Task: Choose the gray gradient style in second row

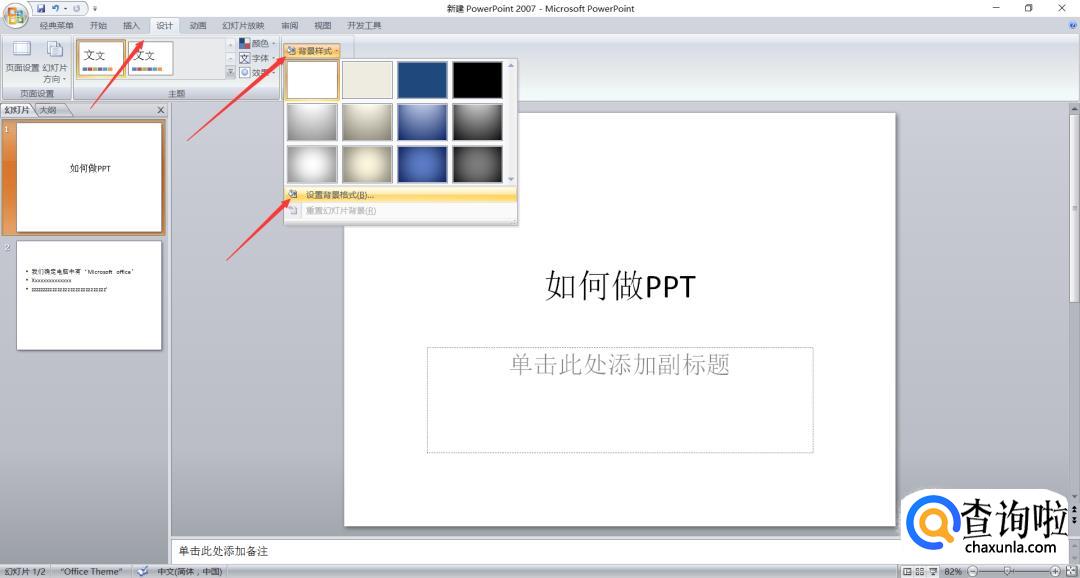Action: 312,122
